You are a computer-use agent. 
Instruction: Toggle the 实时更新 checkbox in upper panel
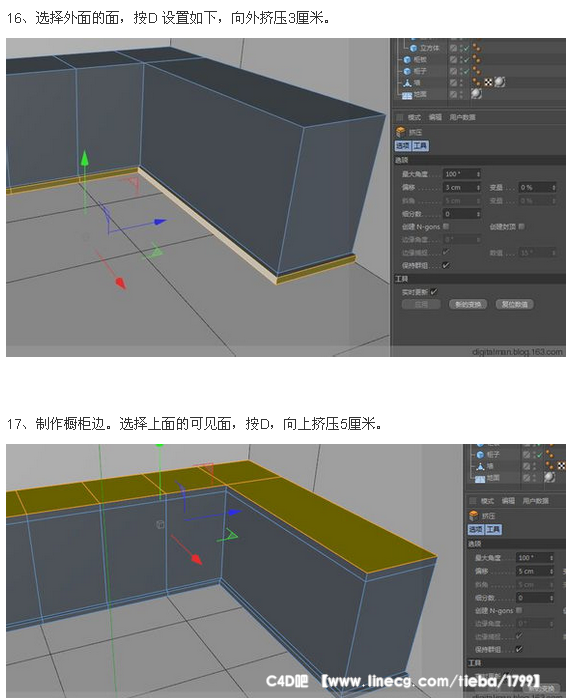(x=434, y=292)
